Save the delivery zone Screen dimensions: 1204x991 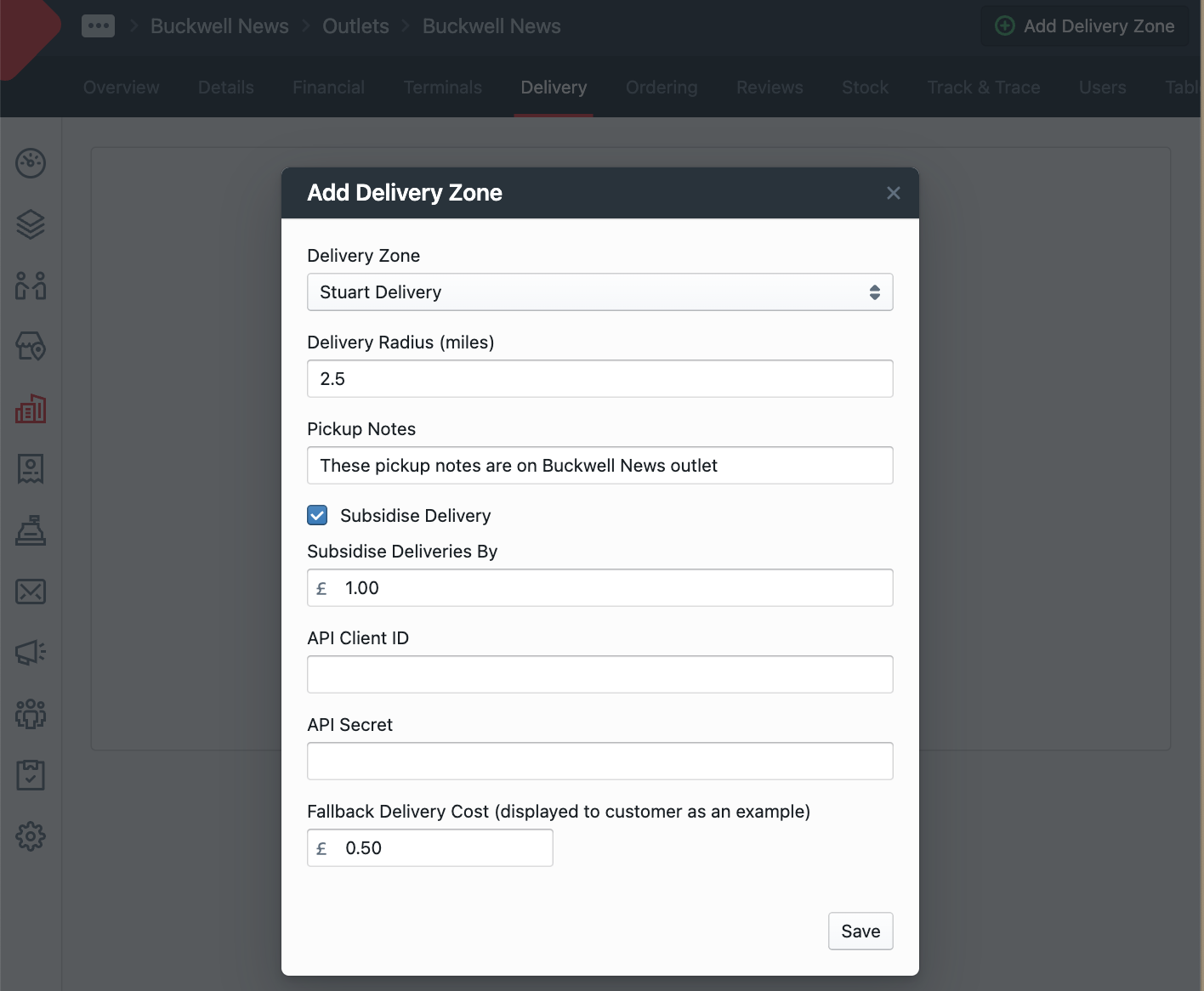click(x=860, y=932)
